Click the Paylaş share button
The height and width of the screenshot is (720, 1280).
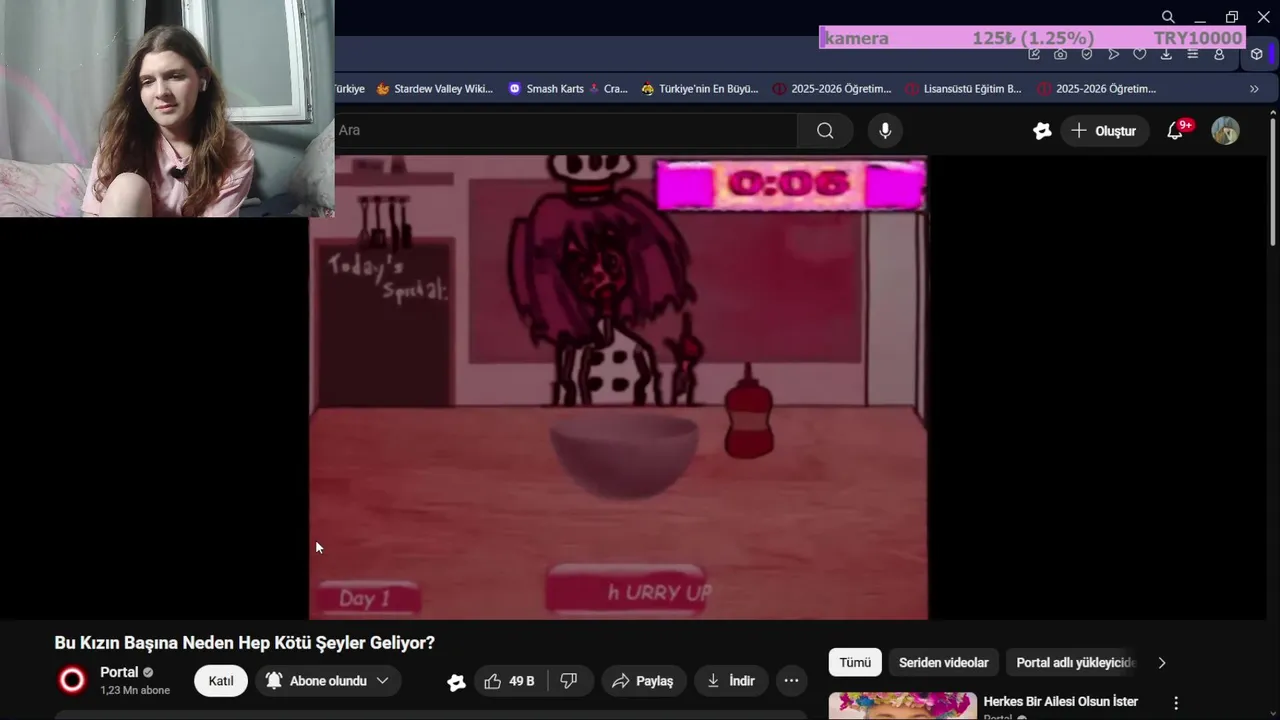pos(644,681)
